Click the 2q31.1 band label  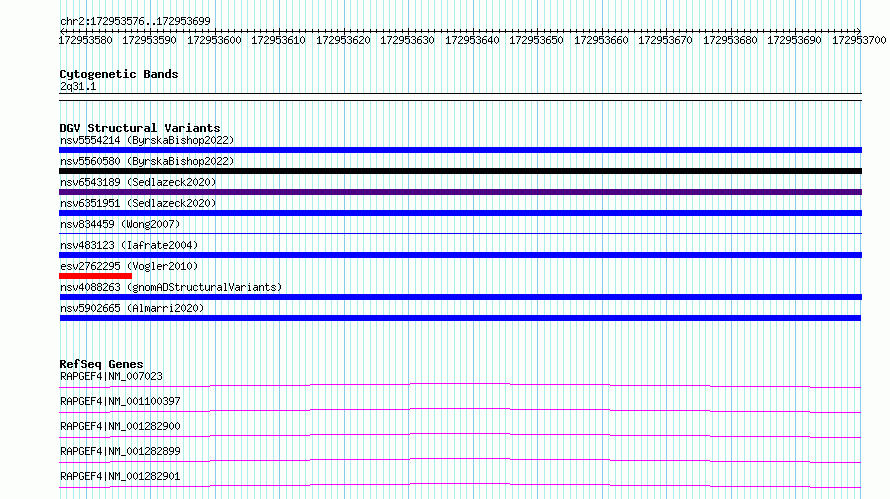(78, 86)
